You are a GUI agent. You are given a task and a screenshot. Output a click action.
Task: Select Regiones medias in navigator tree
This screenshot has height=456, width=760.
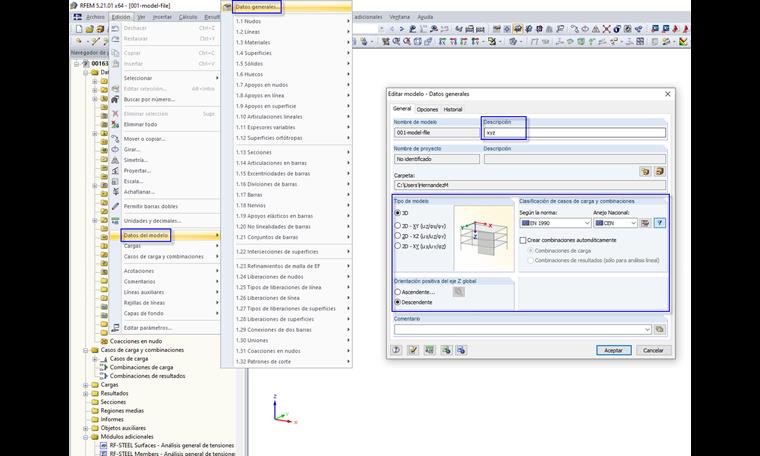122,411
